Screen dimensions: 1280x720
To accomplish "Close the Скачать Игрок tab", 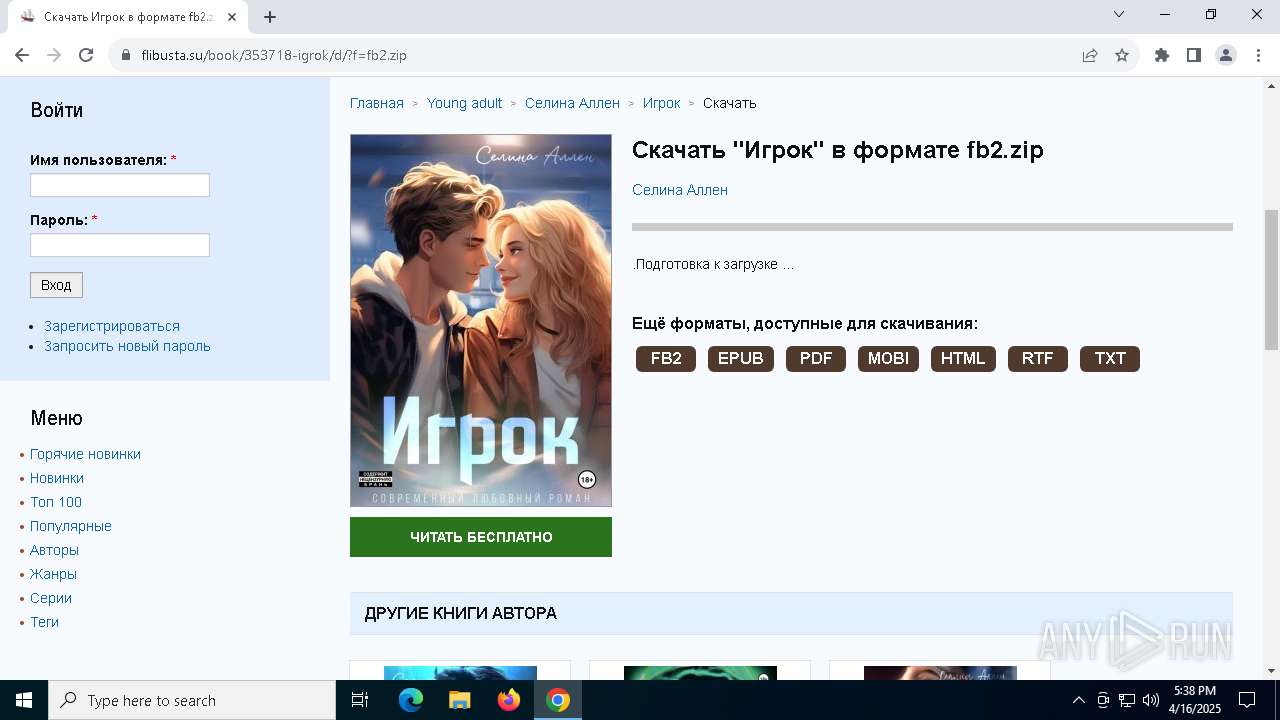I will [232, 17].
